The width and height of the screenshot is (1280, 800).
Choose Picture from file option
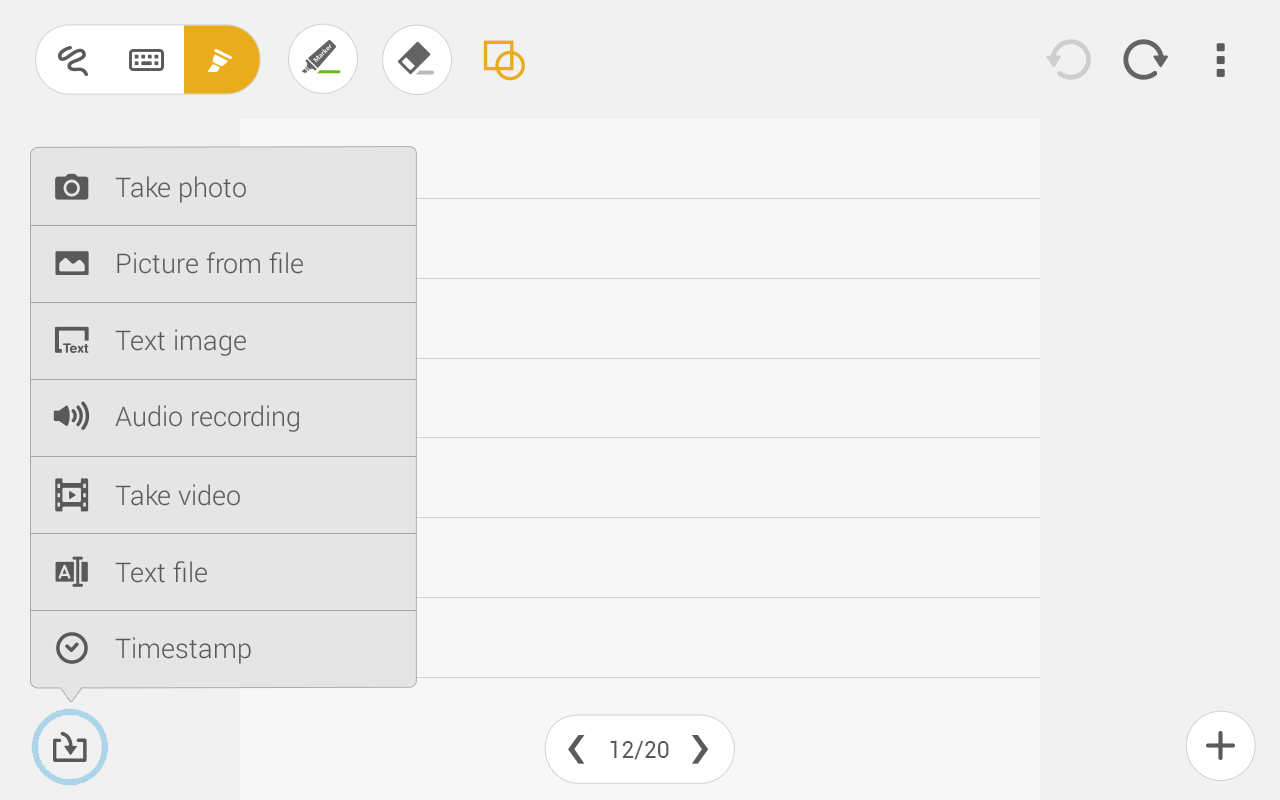point(210,263)
